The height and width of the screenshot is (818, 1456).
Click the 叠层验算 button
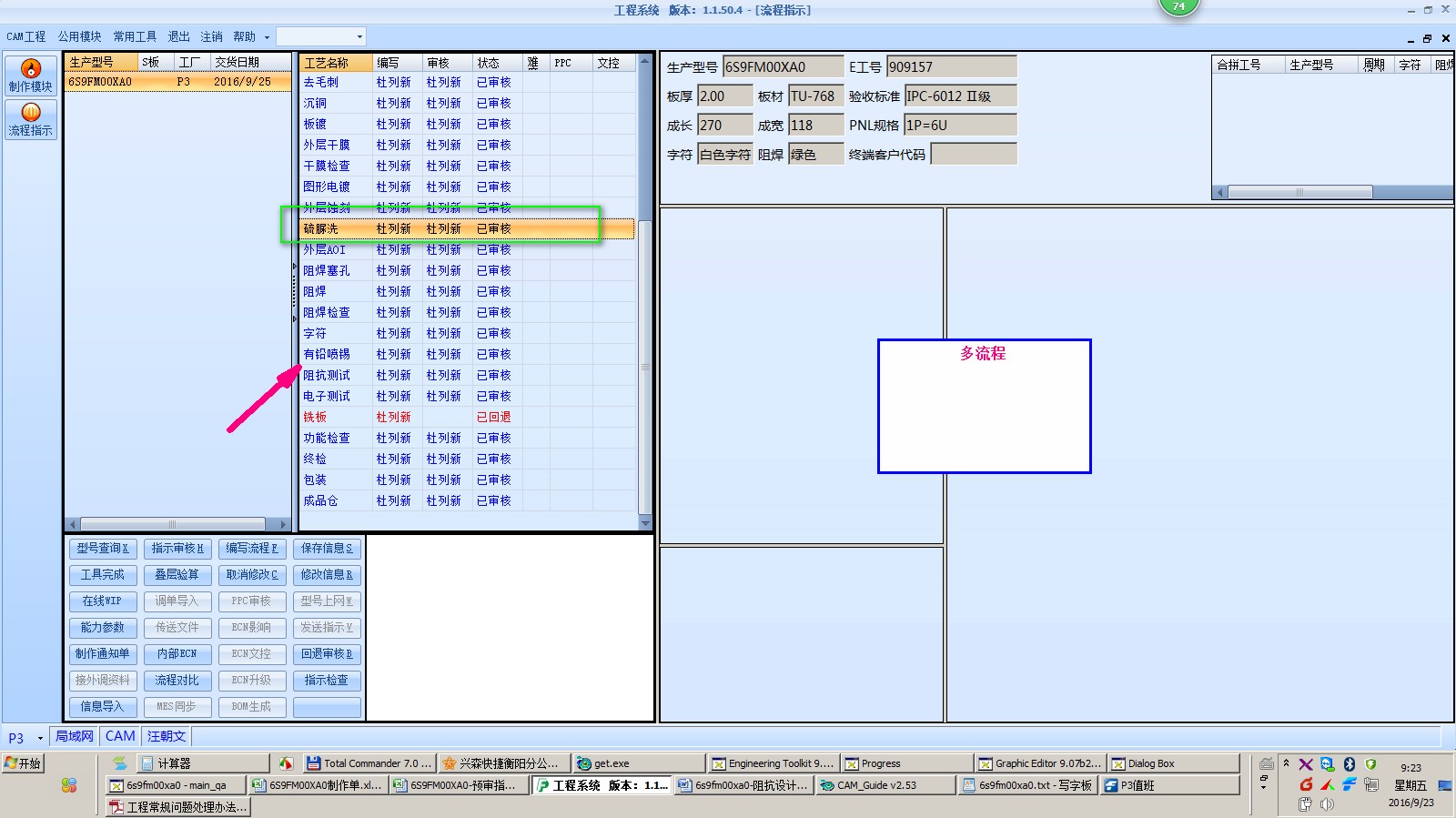click(x=177, y=575)
